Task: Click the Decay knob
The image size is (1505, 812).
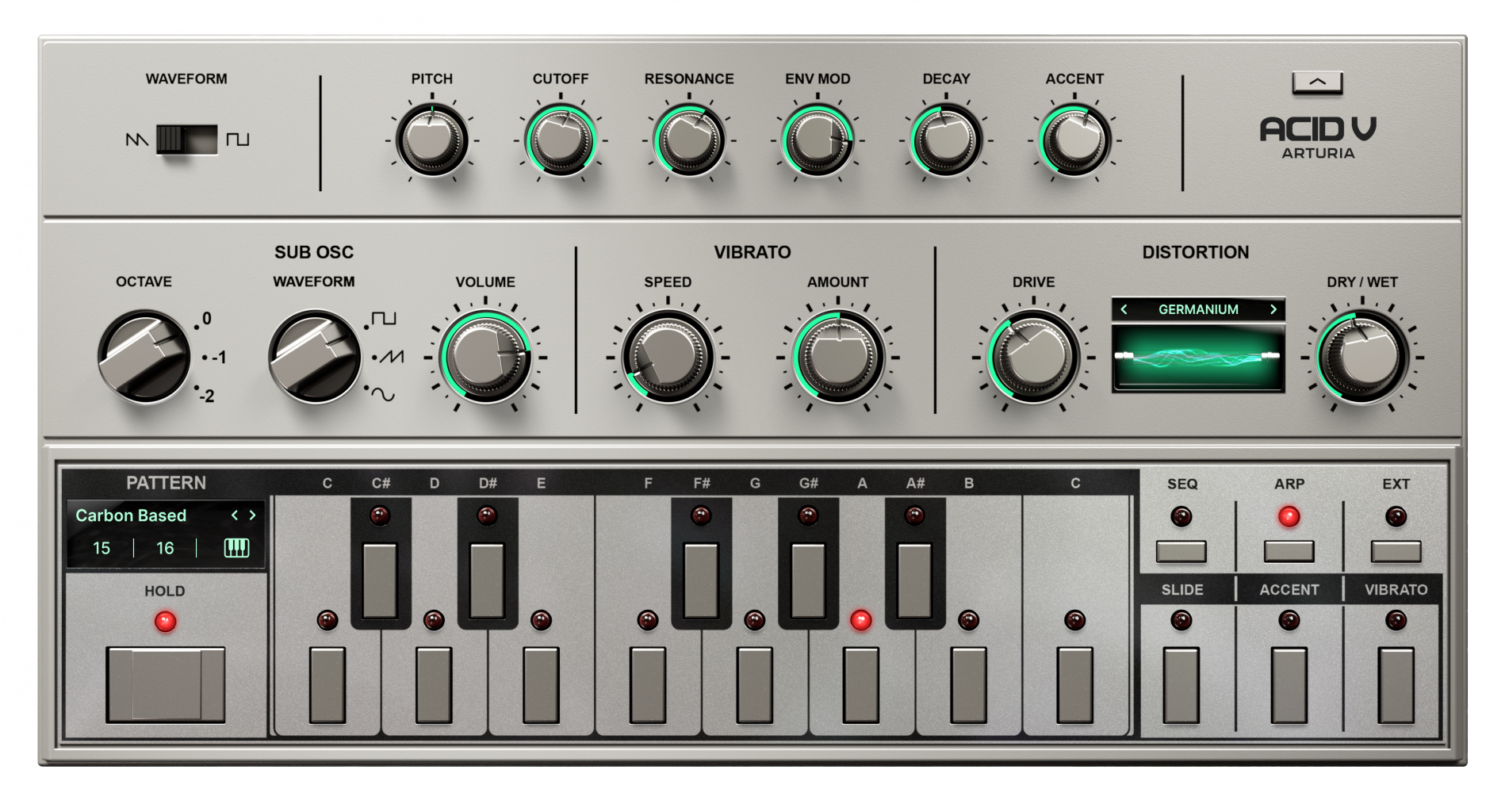Action: click(946, 140)
